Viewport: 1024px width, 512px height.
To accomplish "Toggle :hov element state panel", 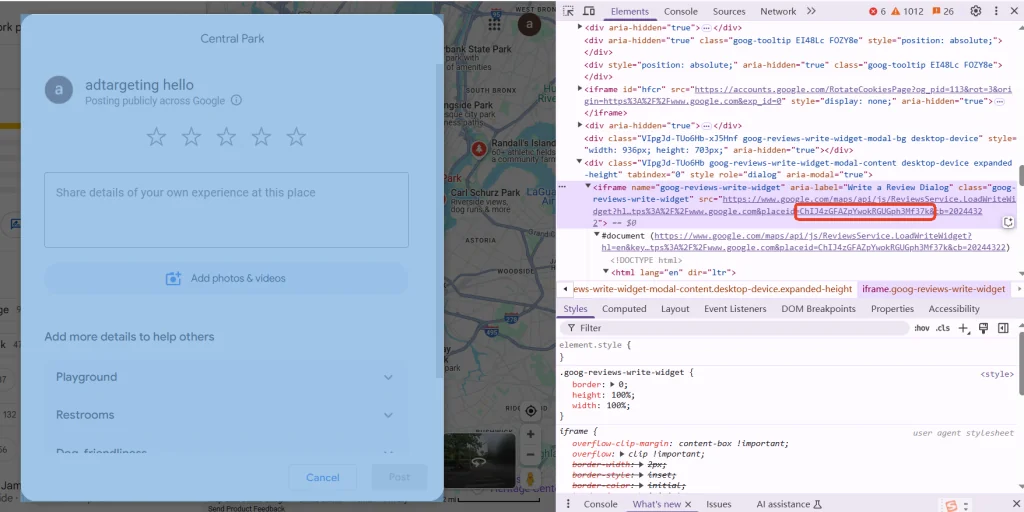I will [921, 328].
